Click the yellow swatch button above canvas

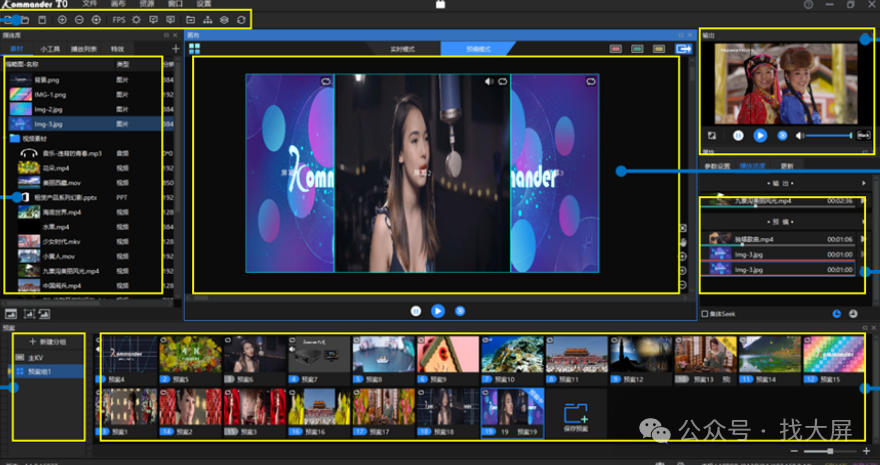(658, 49)
